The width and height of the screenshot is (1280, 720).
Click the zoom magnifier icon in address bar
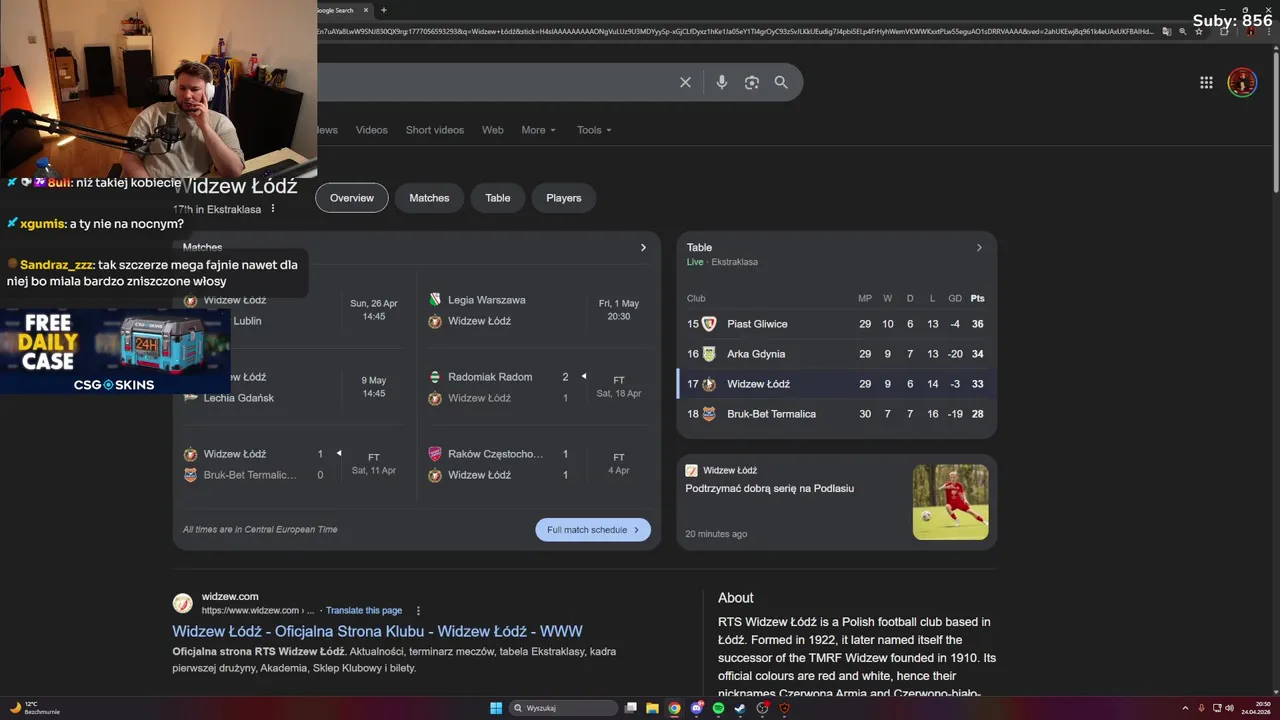[x=1183, y=31]
